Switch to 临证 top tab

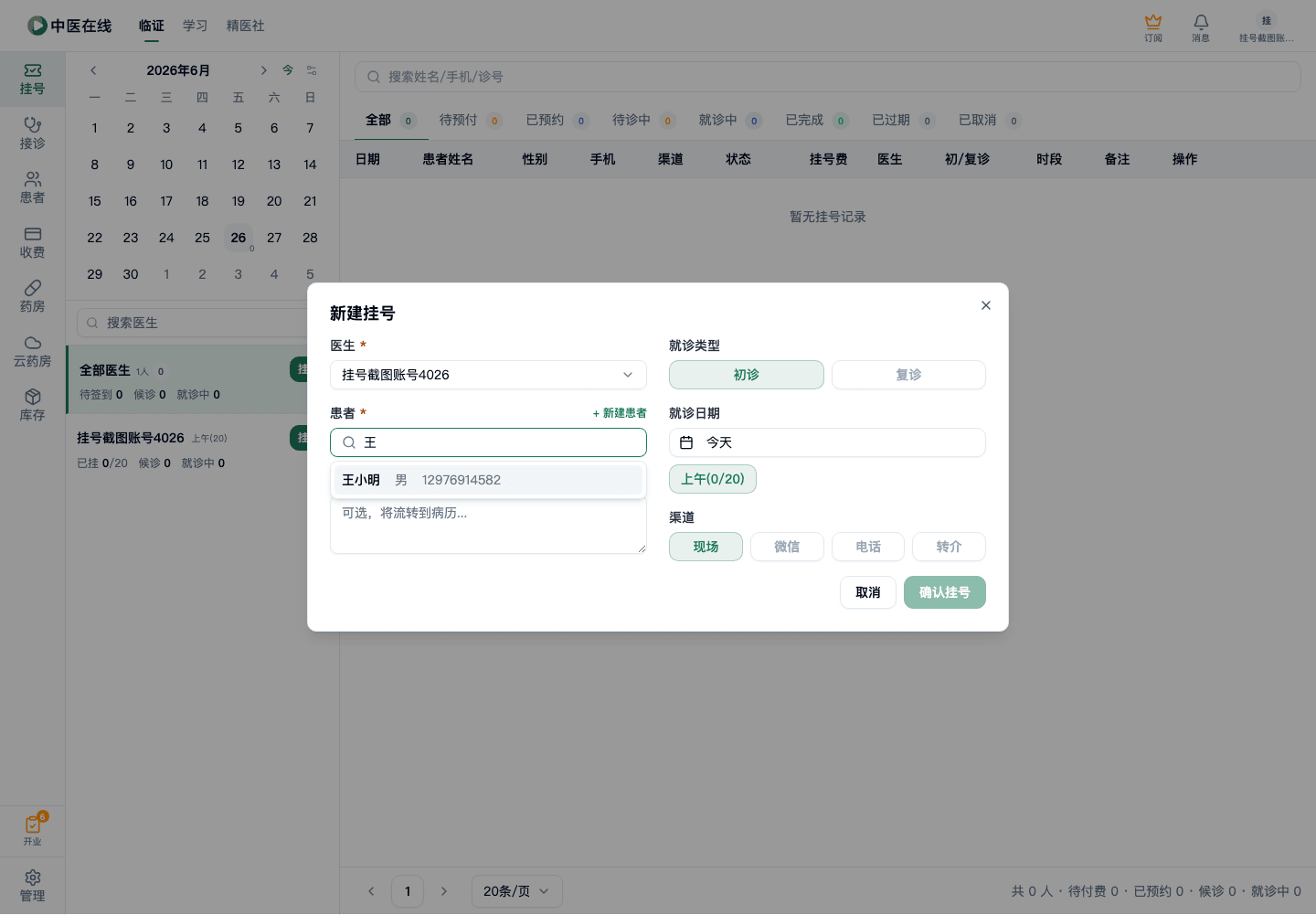tap(152, 26)
